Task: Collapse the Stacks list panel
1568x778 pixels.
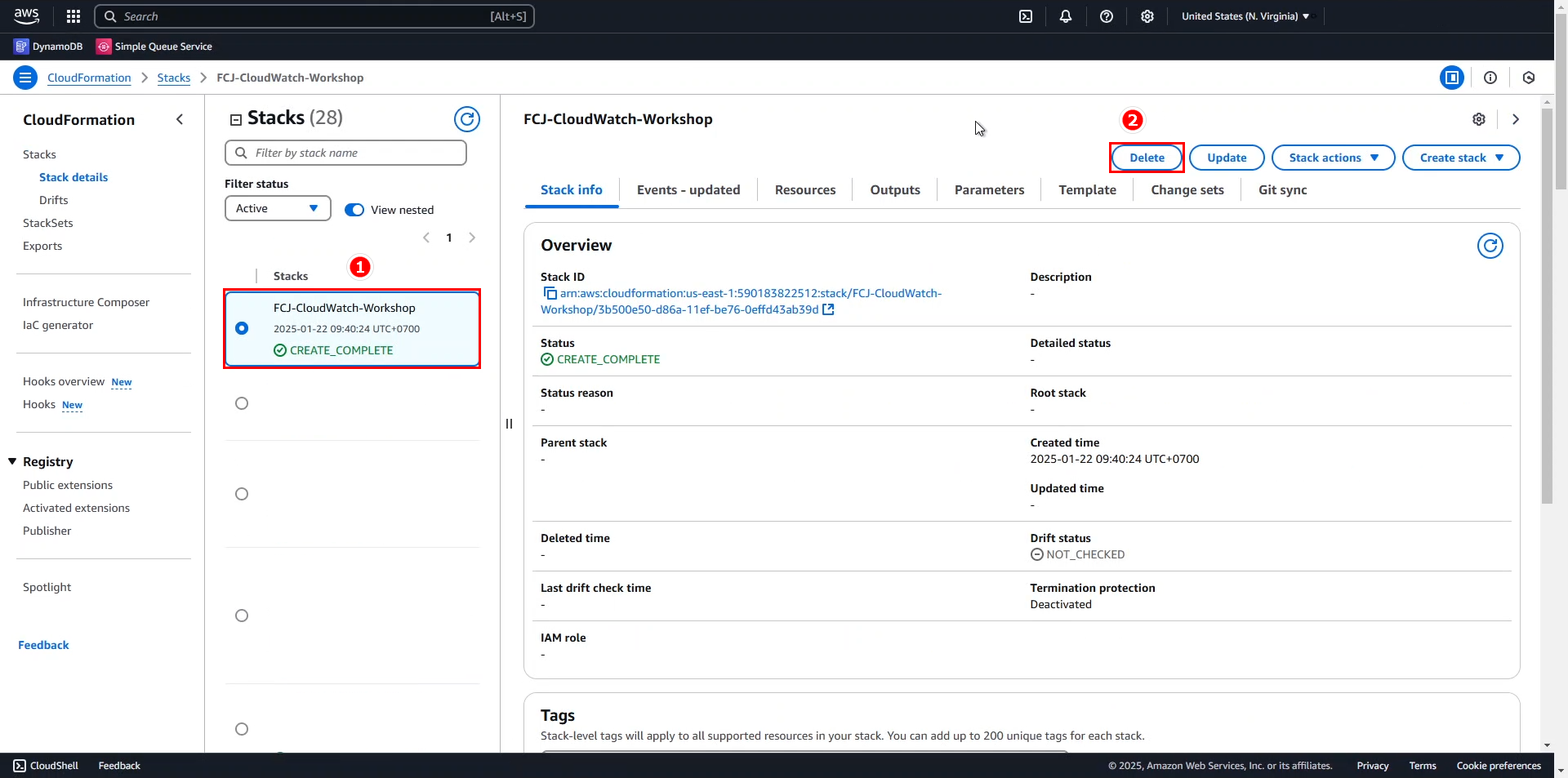Action: pos(236,119)
